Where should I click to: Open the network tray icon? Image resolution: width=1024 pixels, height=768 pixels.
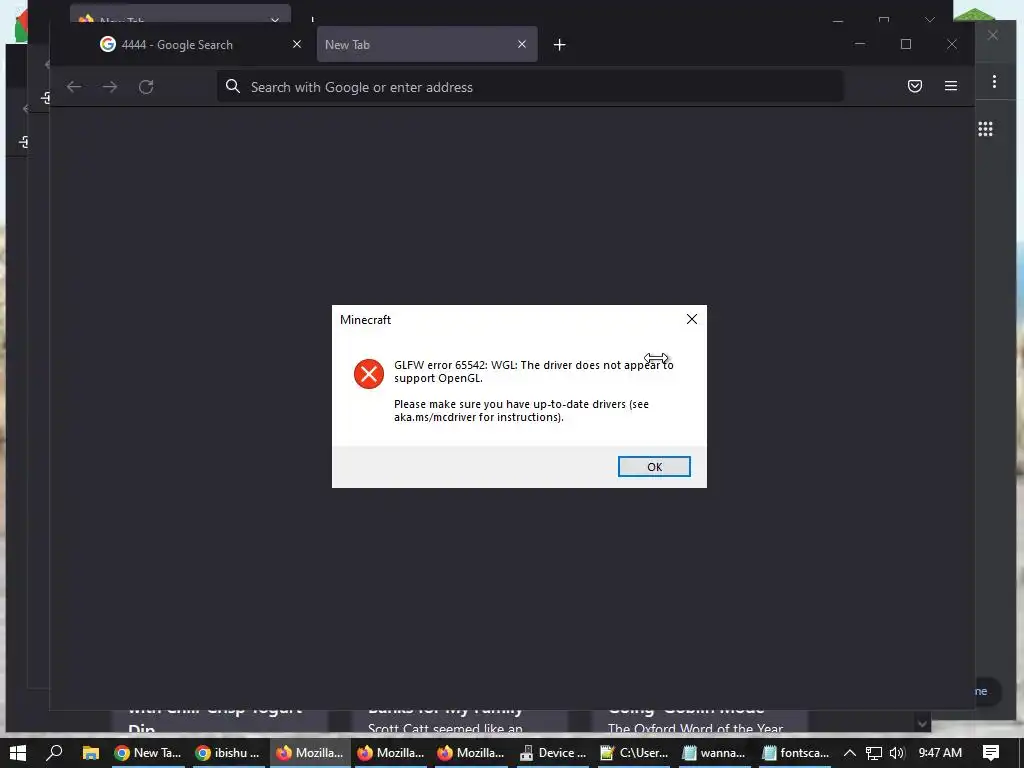(x=874, y=753)
